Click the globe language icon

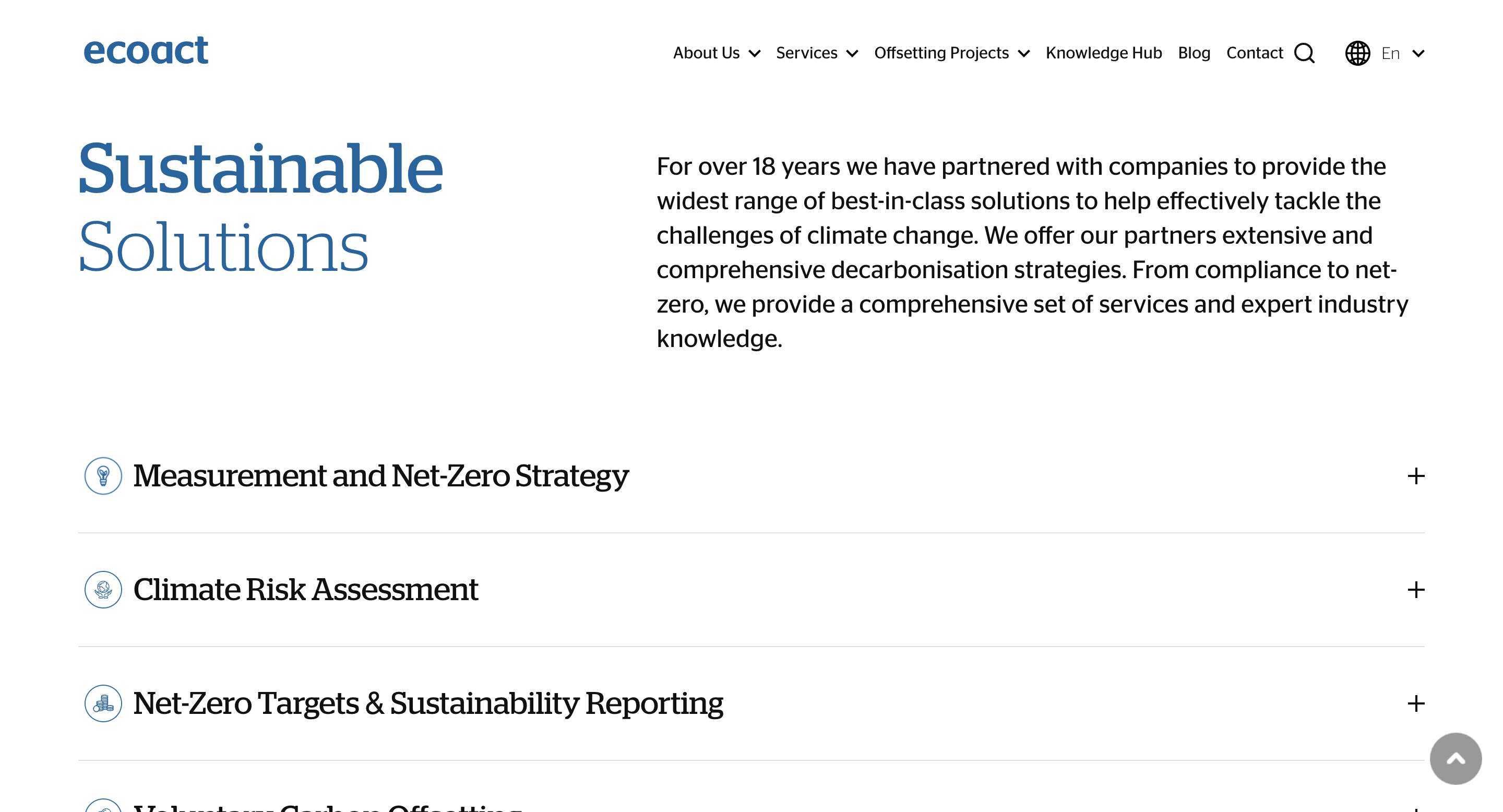pos(1358,53)
